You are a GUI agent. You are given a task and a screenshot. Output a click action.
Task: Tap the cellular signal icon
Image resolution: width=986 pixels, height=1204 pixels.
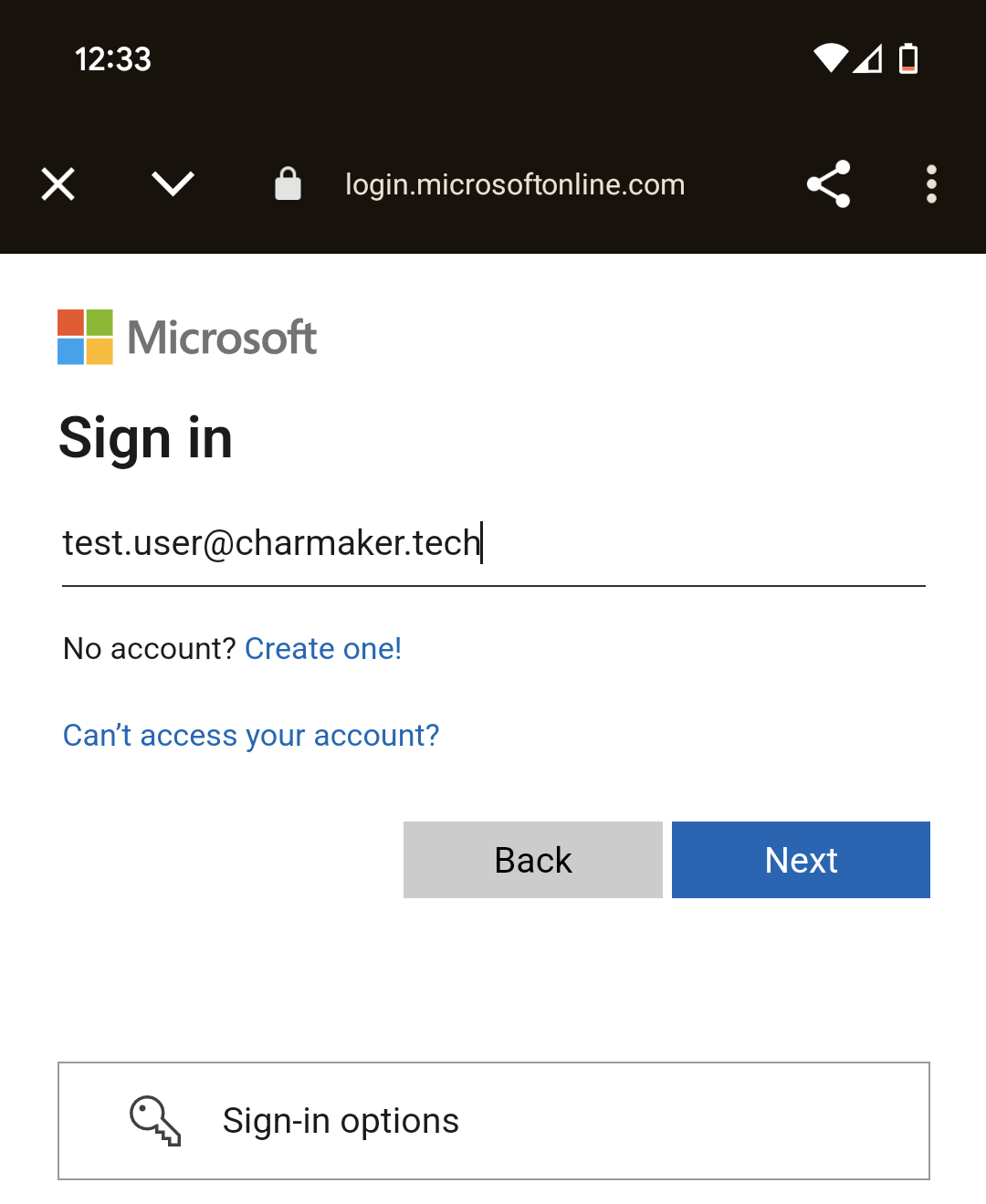868,58
